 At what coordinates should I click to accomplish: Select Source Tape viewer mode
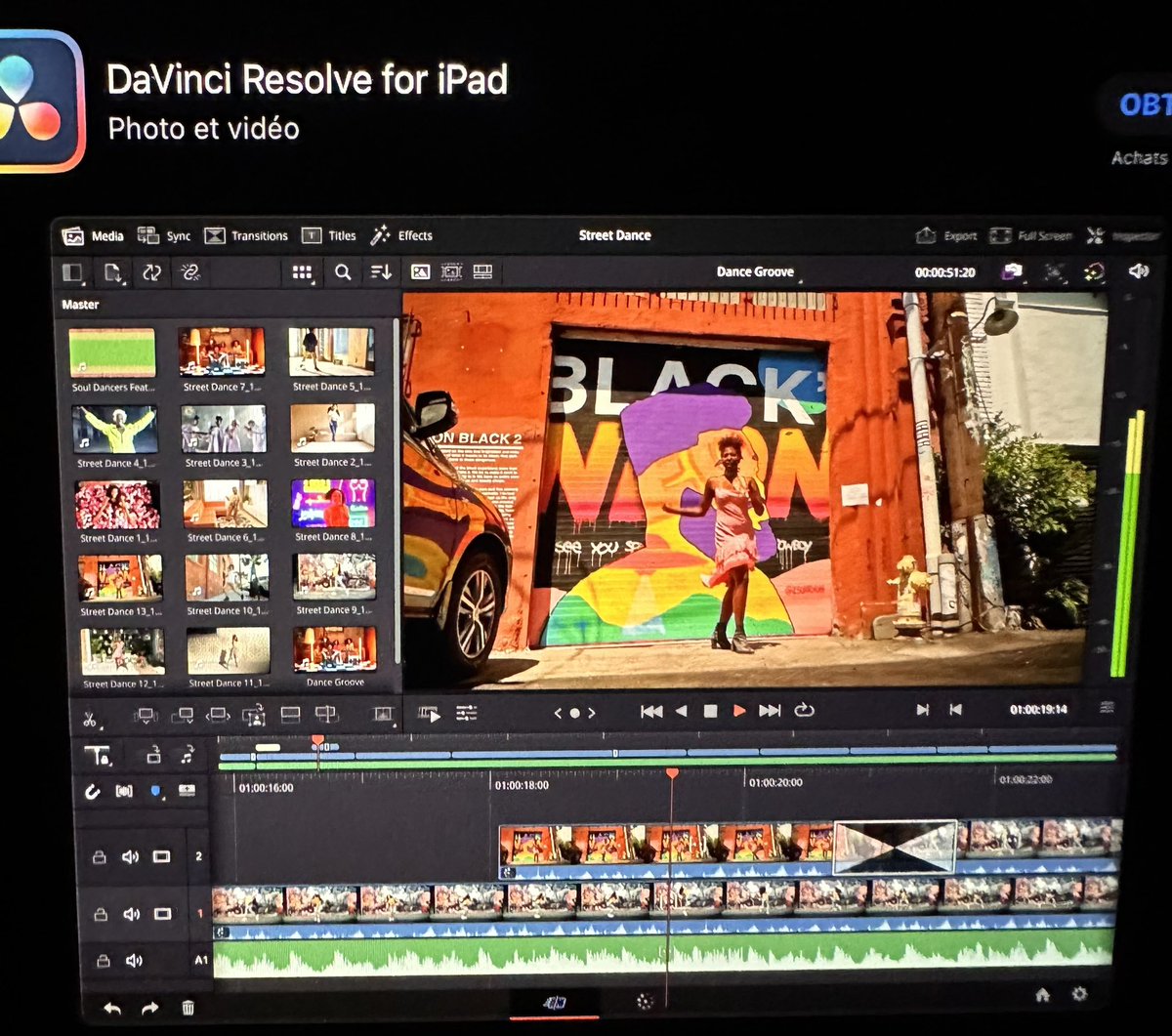(x=451, y=272)
